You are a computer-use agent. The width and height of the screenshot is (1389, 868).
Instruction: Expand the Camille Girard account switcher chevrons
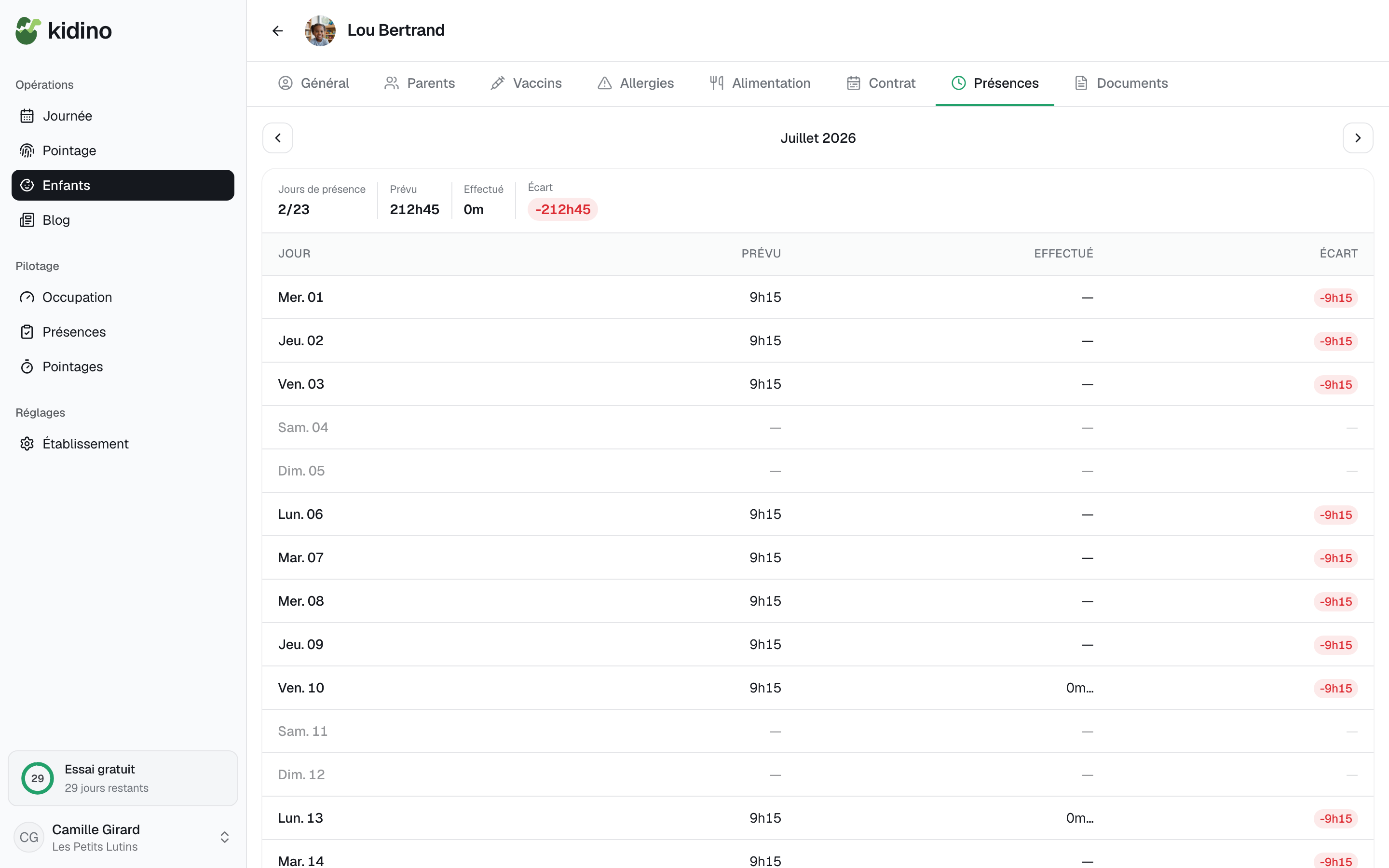[x=224, y=837]
